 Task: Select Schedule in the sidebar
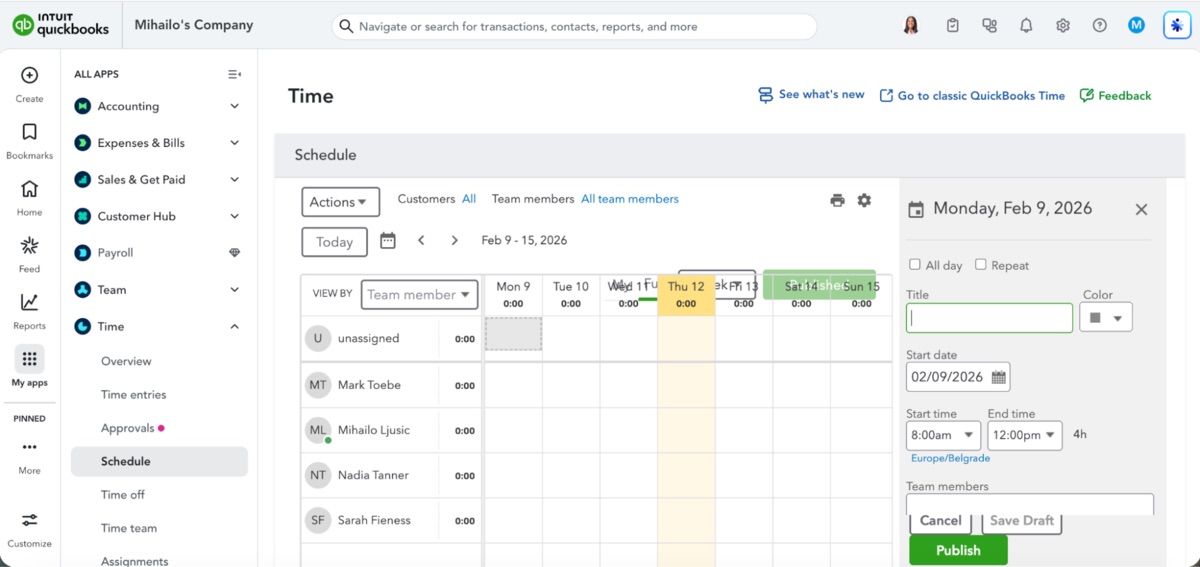click(159, 461)
